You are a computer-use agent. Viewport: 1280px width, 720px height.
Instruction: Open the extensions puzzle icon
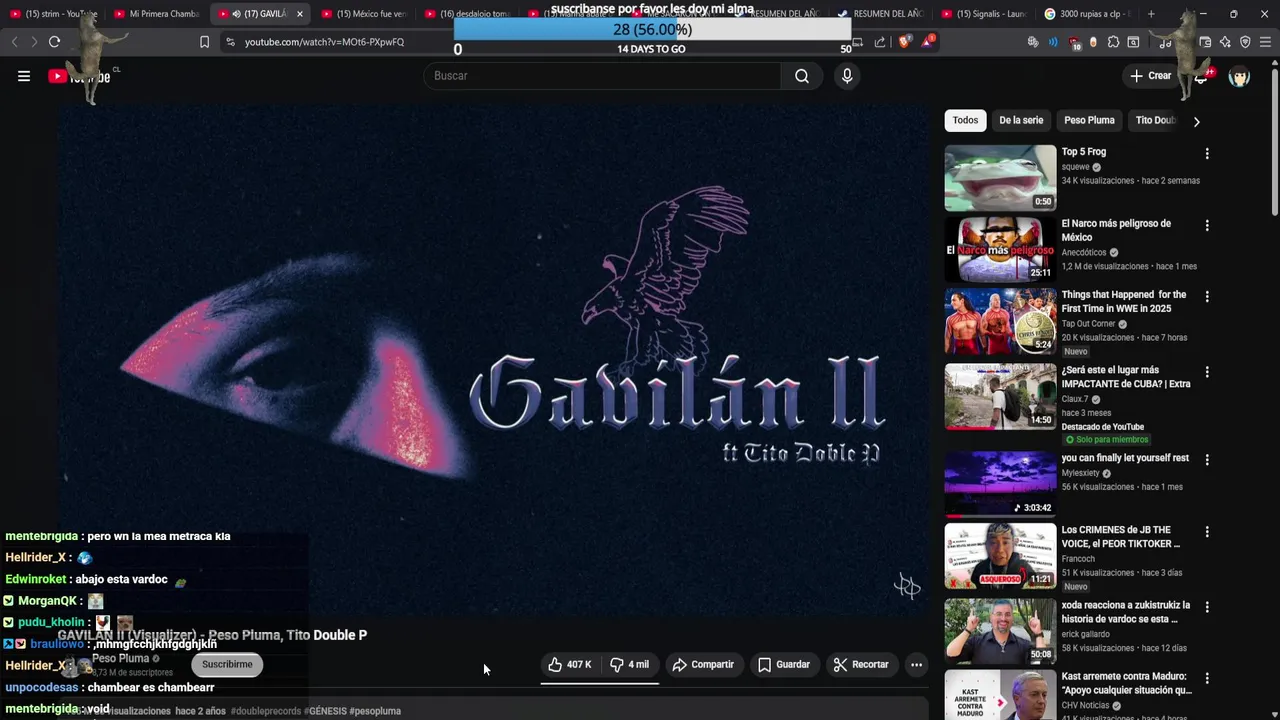click(1113, 42)
